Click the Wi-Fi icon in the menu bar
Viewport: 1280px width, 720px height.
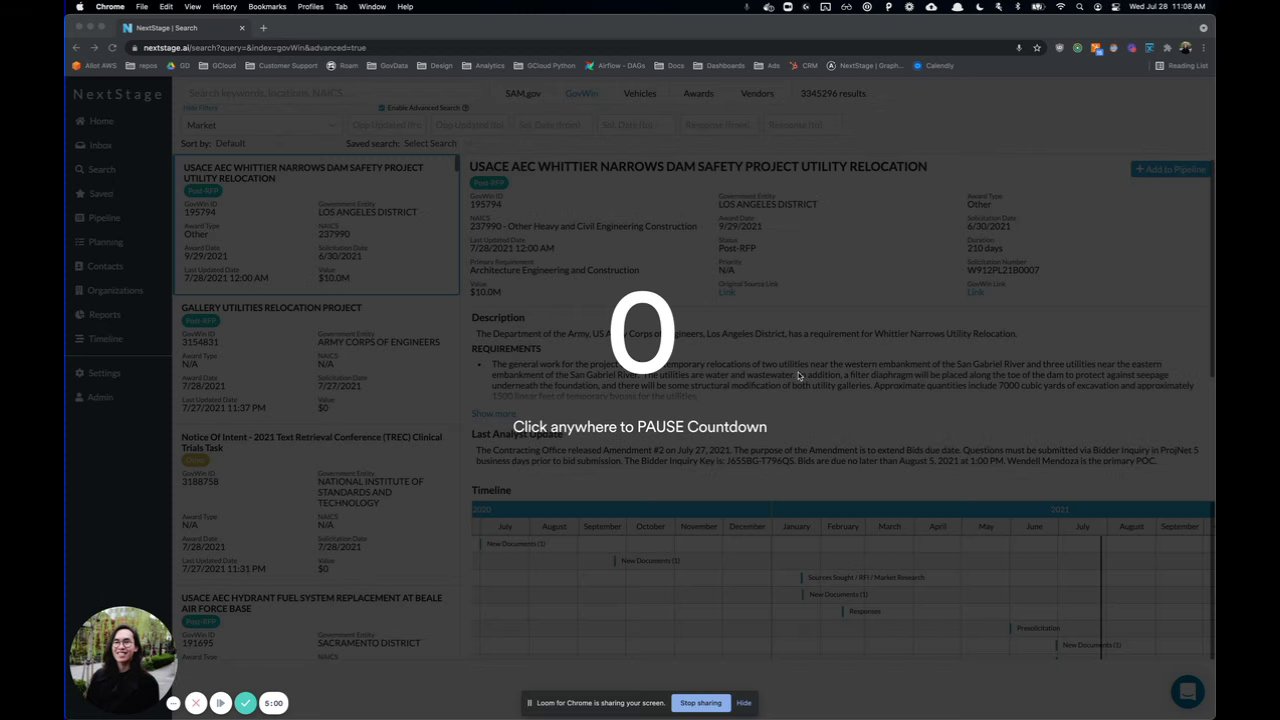point(1061,7)
